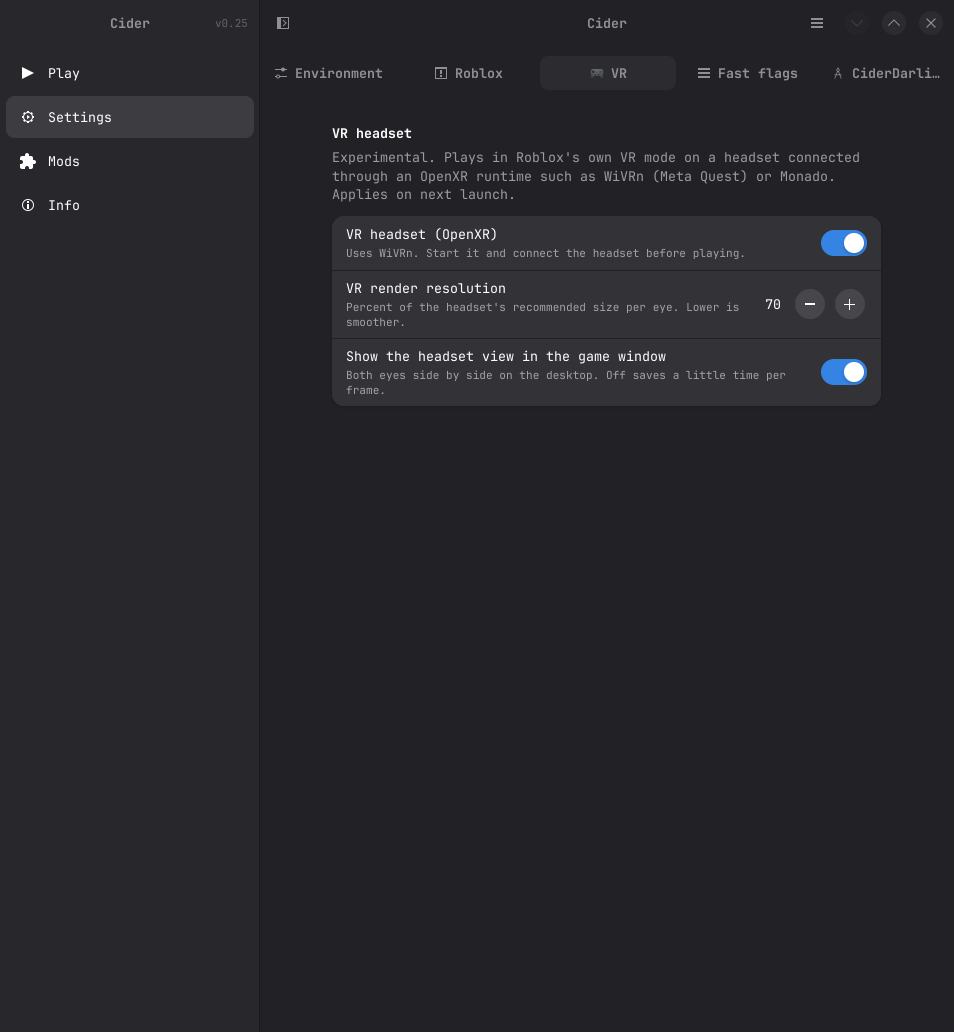Select the VR tab
Viewport: 954px width, 1032px height.
pos(608,73)
